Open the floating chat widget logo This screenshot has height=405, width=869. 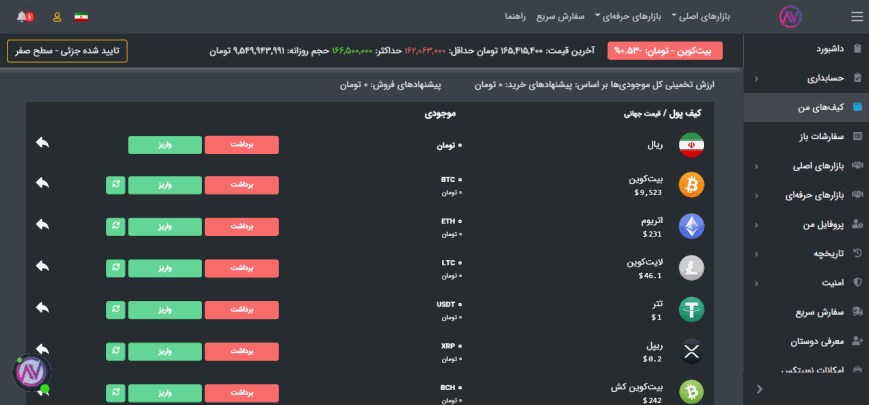pos(30,372)
